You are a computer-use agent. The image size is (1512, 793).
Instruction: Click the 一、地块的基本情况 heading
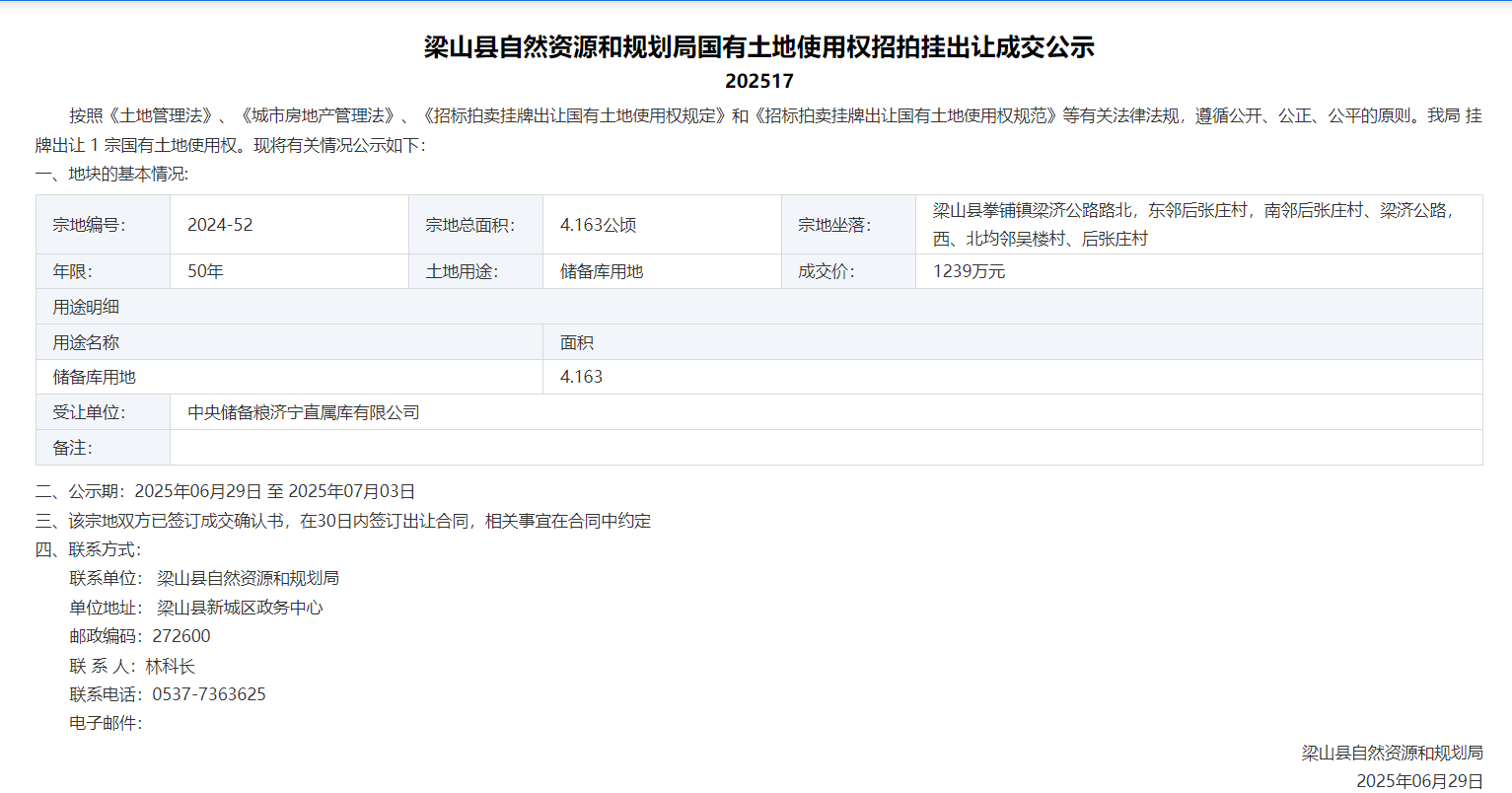pyautogui.click(x=111, y=174)
